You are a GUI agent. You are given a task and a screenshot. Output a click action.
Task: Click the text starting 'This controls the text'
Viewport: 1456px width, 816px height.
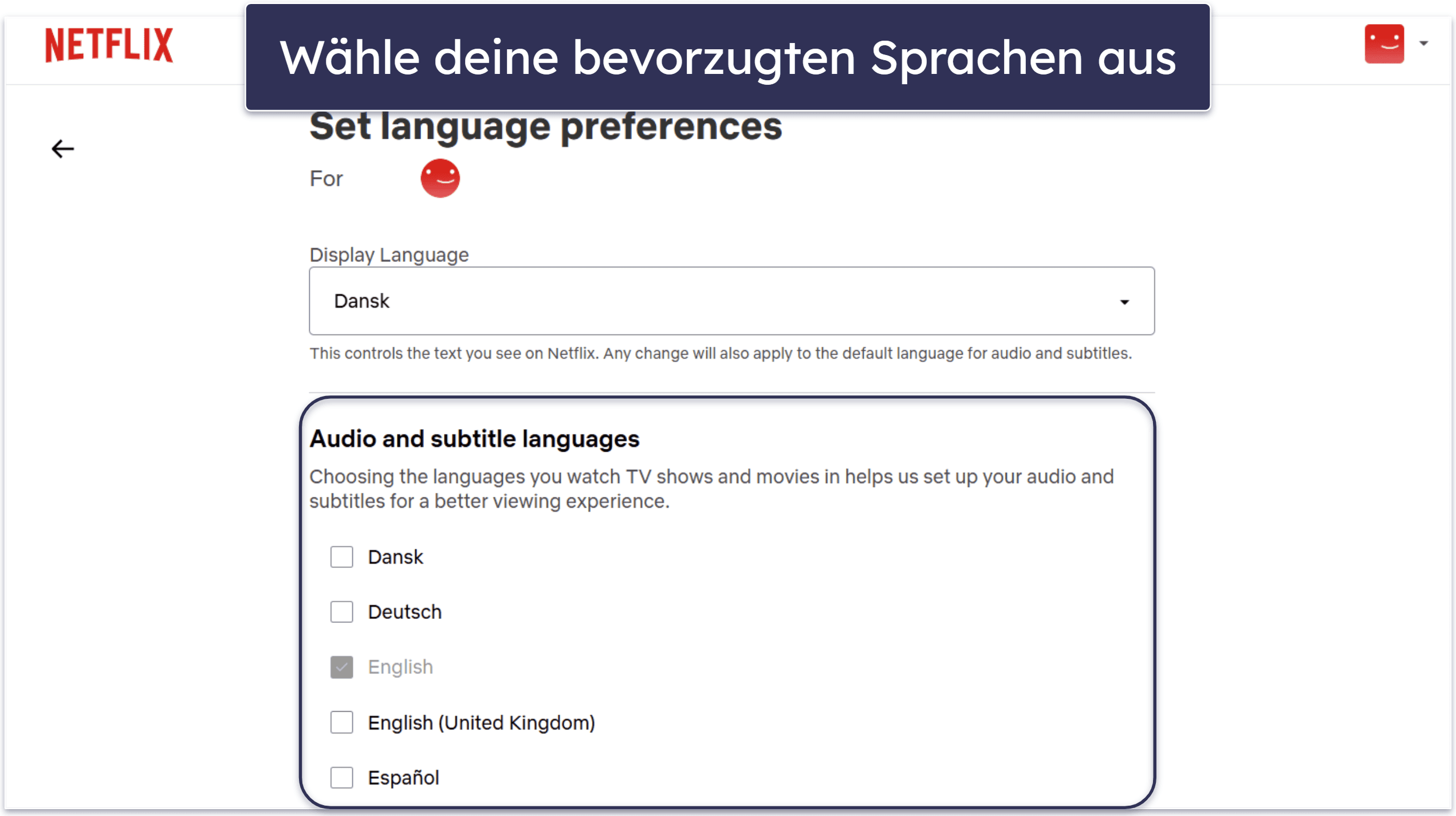click(x=721, y=353)
